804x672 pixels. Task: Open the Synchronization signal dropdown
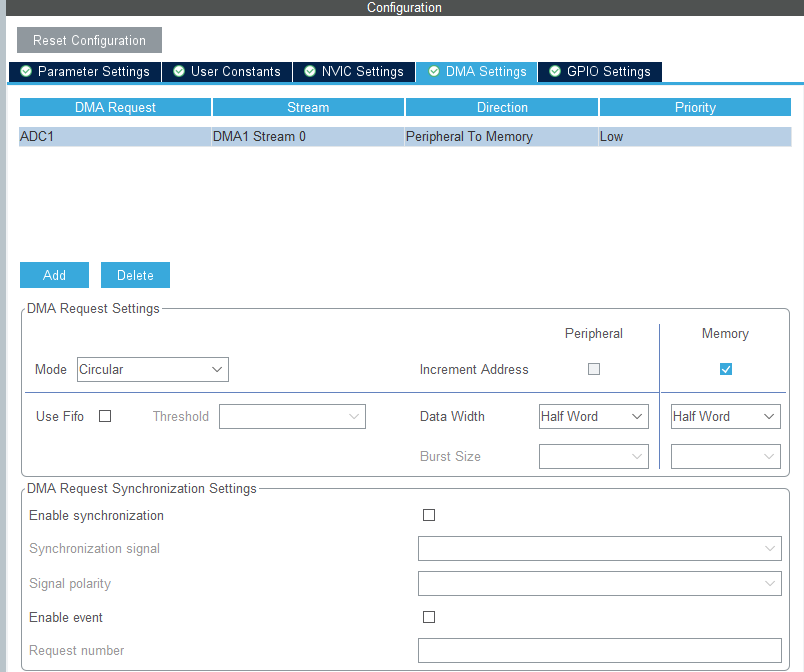[599, 548]
